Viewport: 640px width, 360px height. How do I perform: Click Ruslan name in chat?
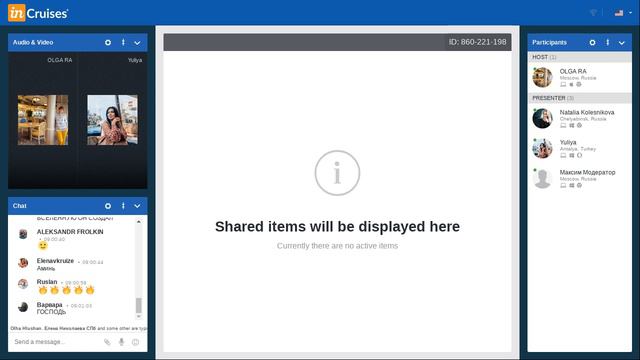[x=47, y=282]
